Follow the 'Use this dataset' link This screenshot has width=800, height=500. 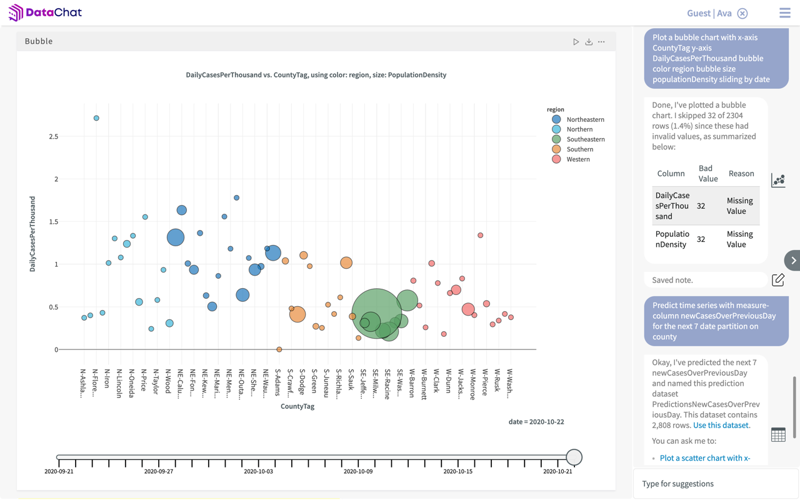coord(721,425)
